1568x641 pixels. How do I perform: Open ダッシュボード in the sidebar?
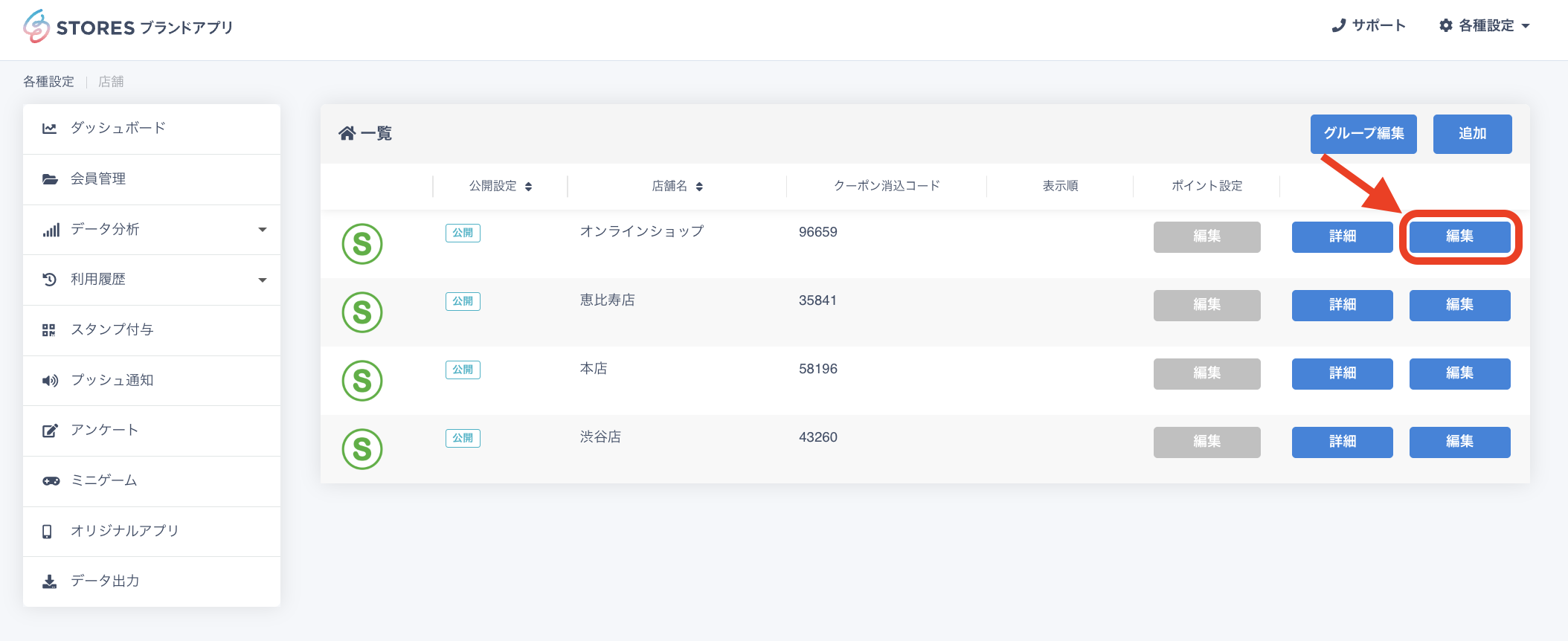152,129
